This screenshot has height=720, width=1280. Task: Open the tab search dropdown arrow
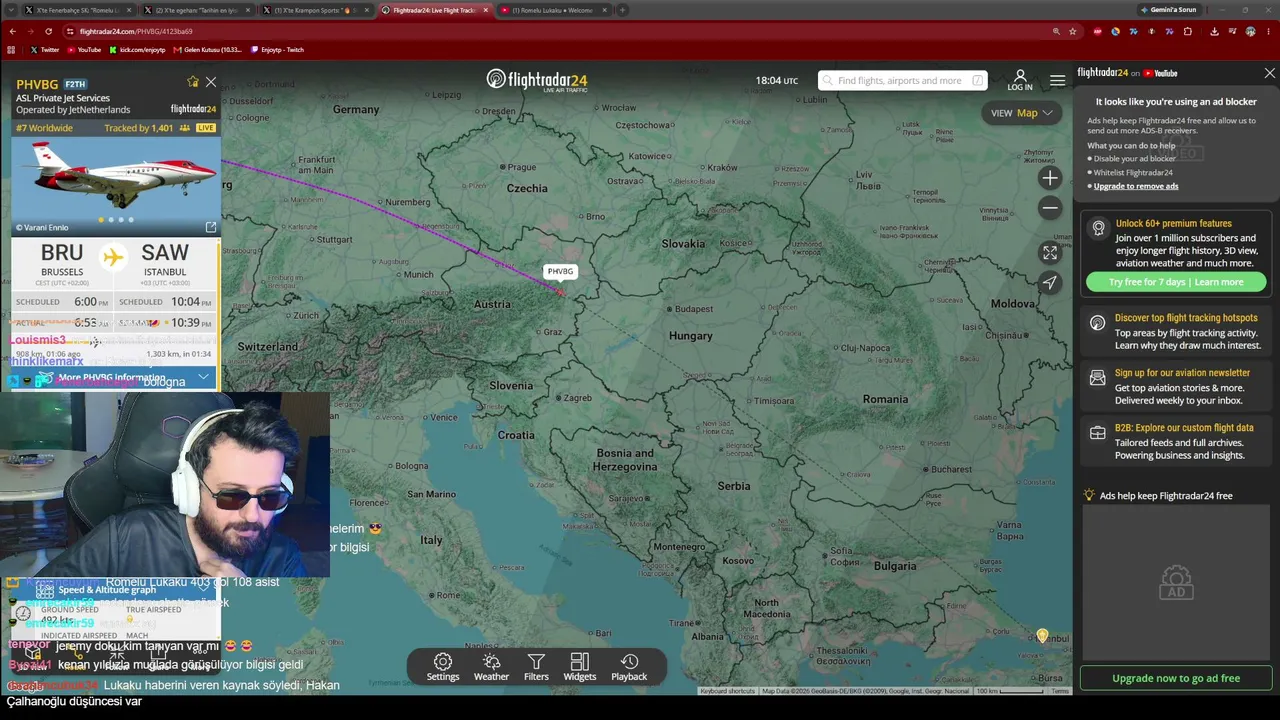13,10
